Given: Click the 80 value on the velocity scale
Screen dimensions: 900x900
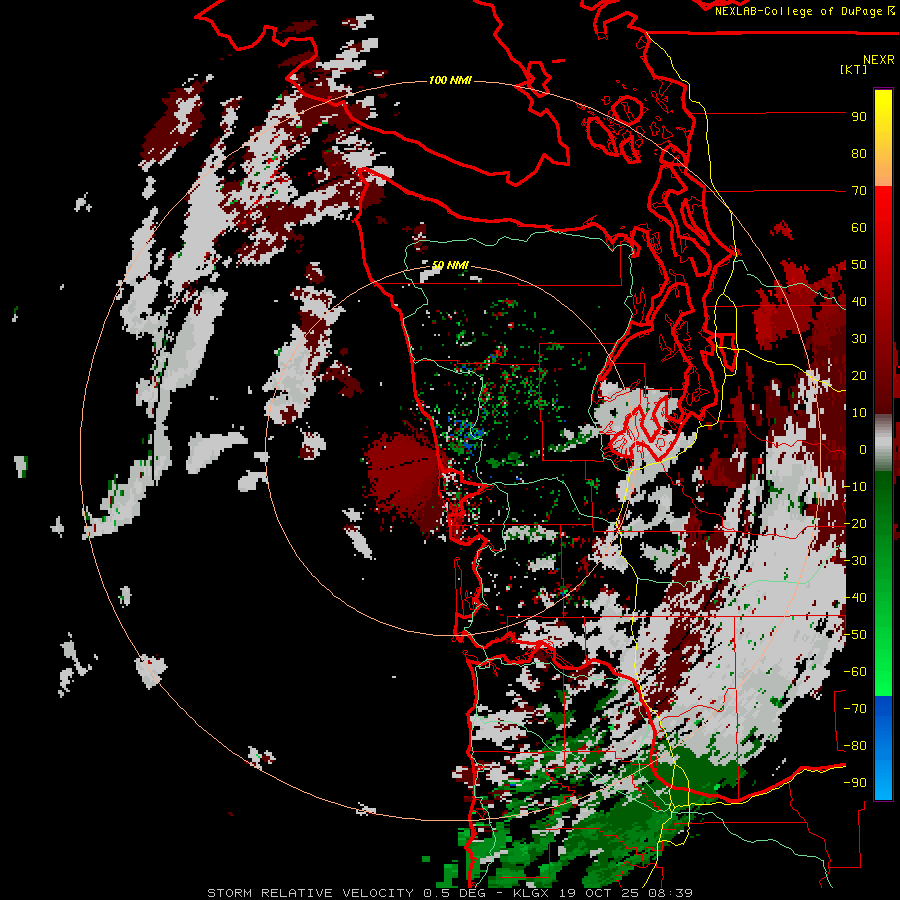Looking at the screenshot, I should 859,154.
